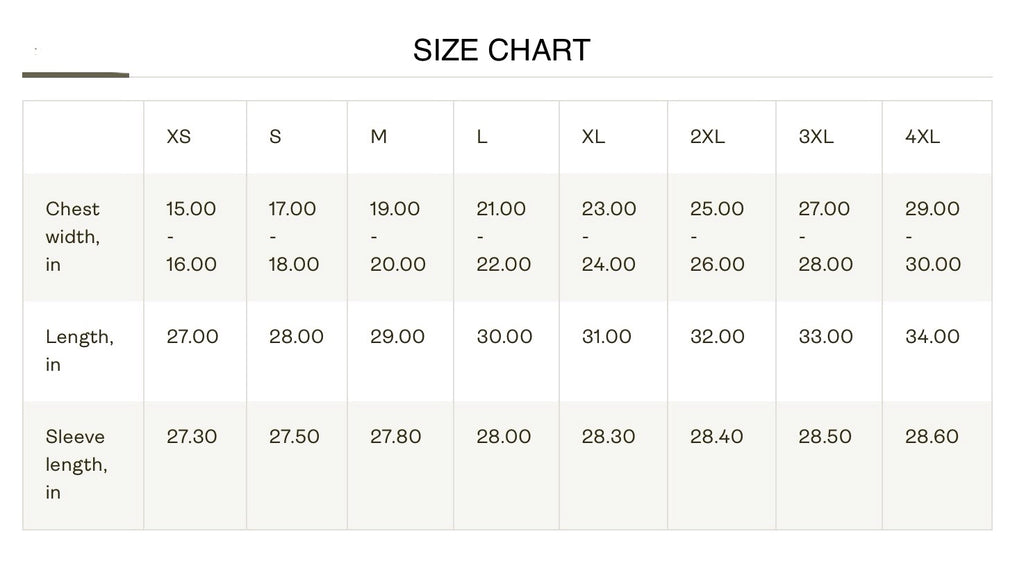1024x568 pixels.
Task: Select the 4XL size column header
Action: (x=922, y=137)
